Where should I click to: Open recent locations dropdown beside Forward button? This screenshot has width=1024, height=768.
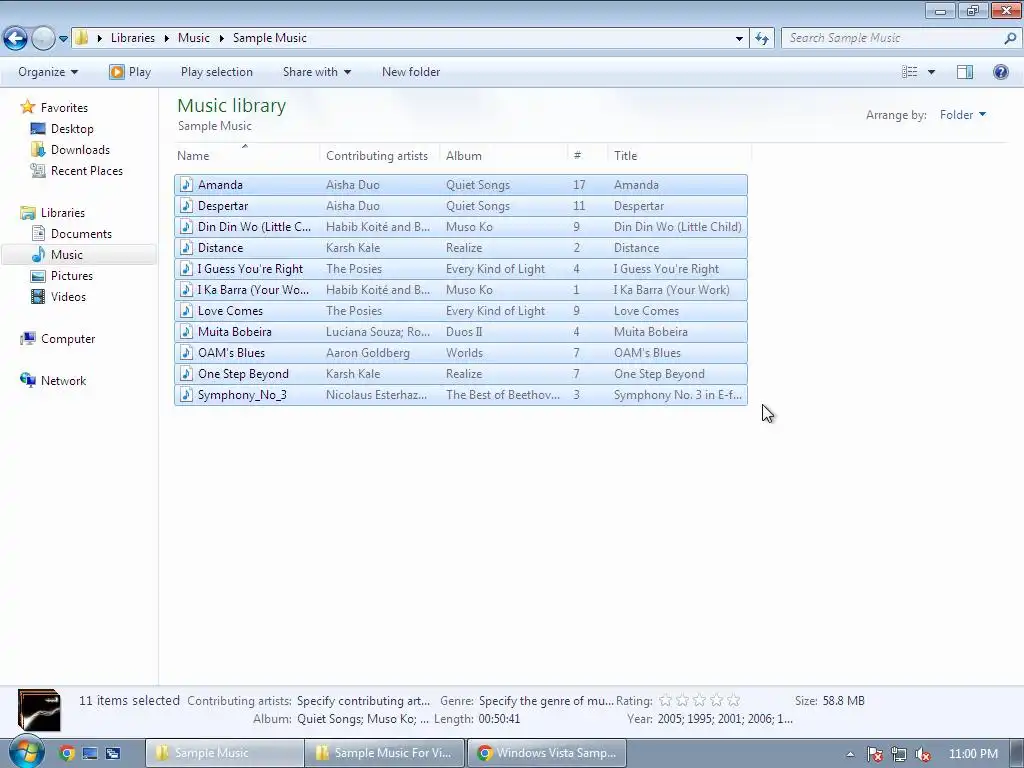(x=63, y=39)
